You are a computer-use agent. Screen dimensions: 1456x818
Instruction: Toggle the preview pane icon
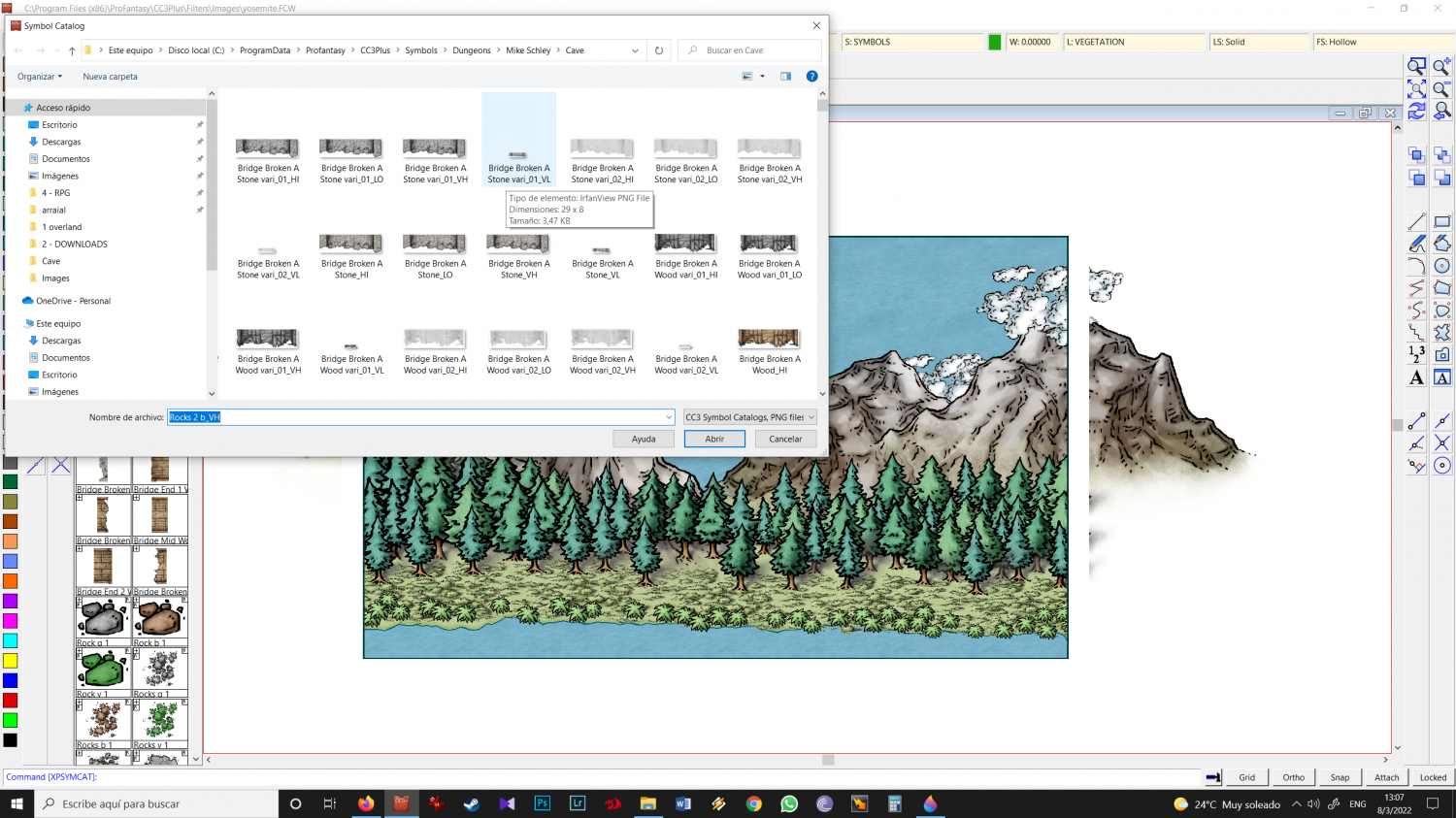point(785,76)
